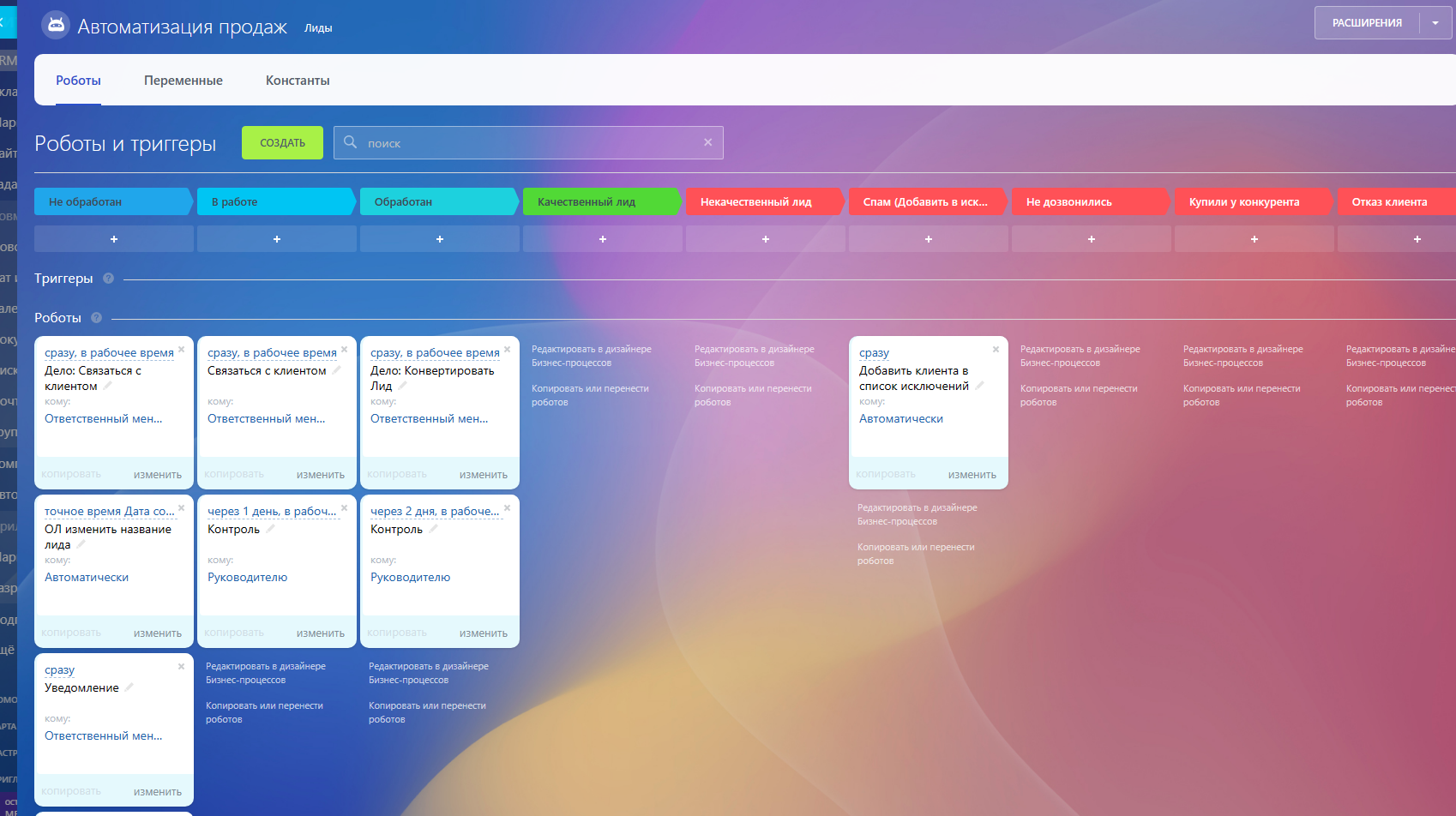
Task: Click the Обработан stage header
Action: 438,201
